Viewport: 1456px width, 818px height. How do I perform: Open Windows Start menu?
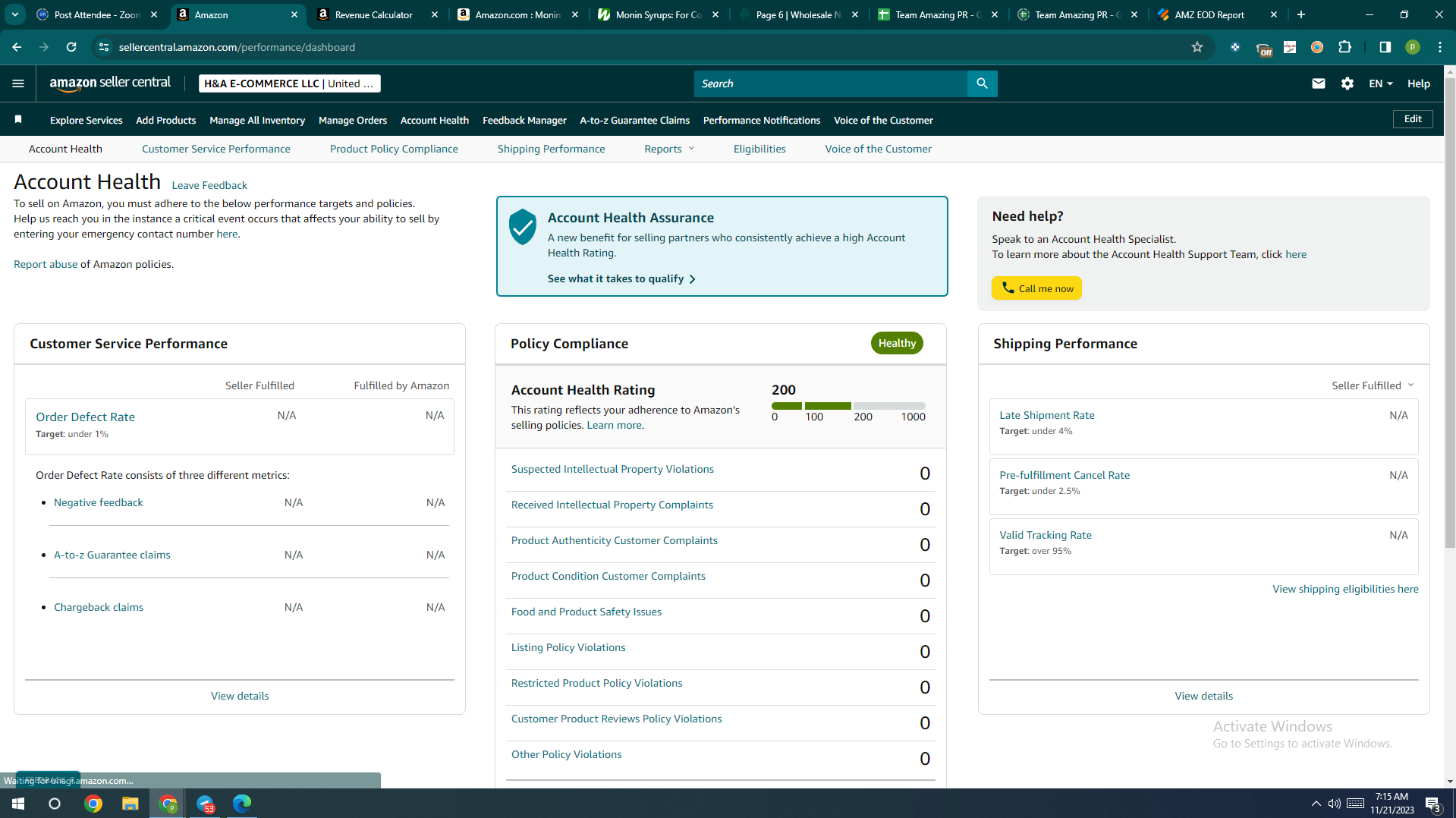pyautogui.click(x=18, y=804)
